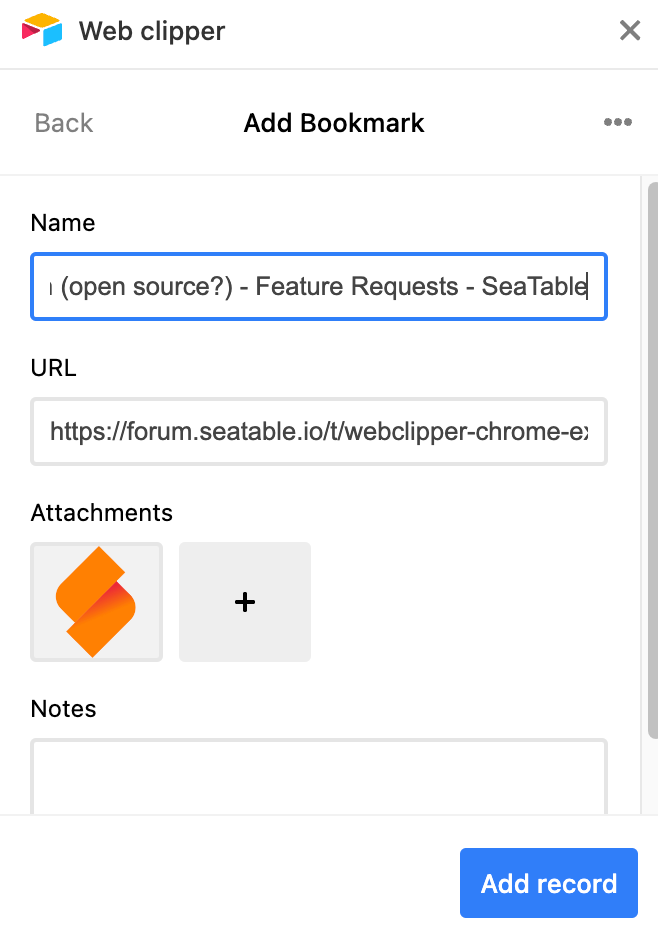This screenshot has width=658, height=942.
Task: Click the Add record button
Action: 549,883
